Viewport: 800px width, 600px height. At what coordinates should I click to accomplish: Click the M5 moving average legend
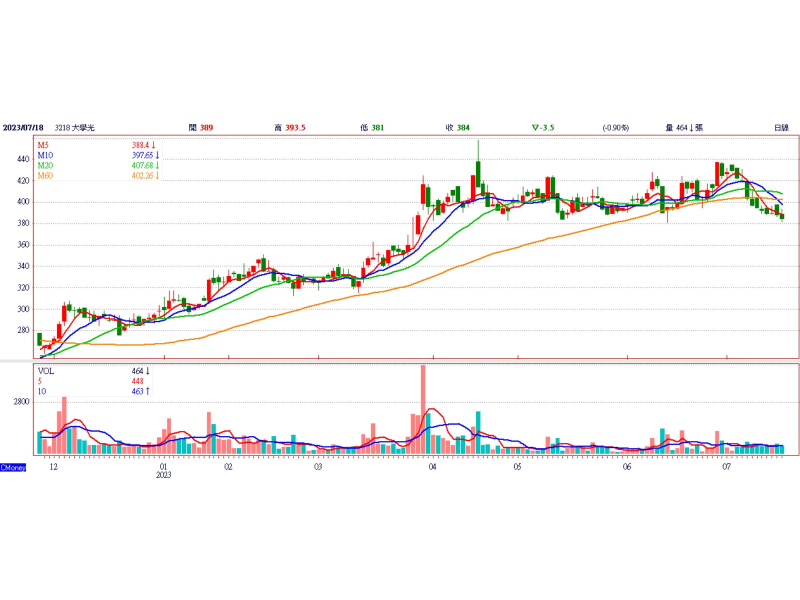click(44, 146)
